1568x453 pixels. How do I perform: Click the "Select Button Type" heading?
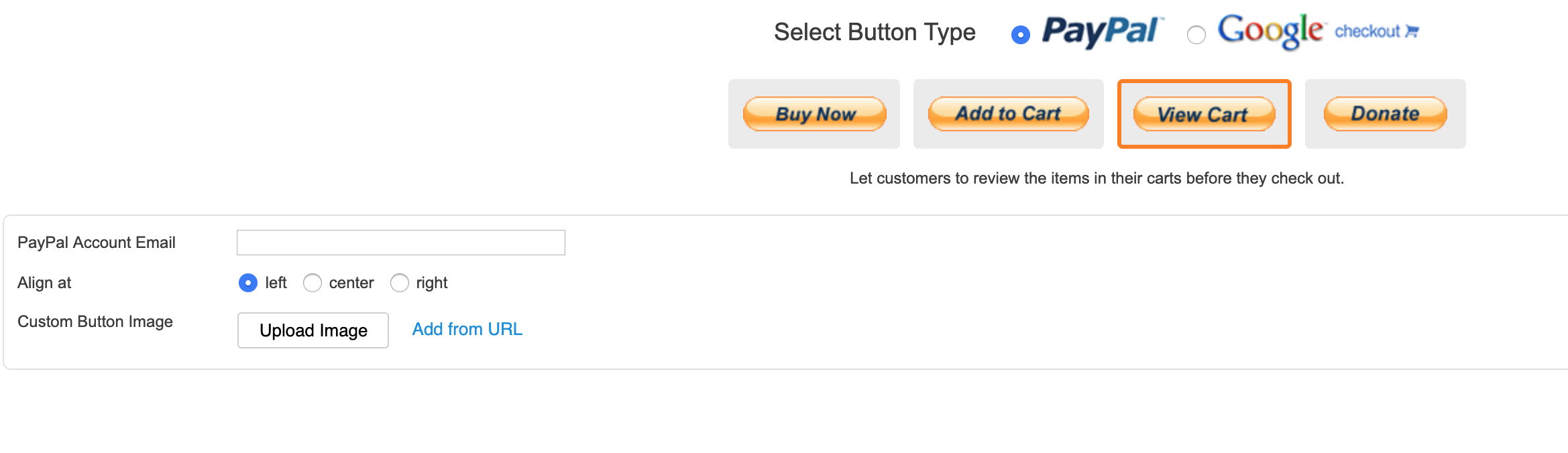(875, 32)
